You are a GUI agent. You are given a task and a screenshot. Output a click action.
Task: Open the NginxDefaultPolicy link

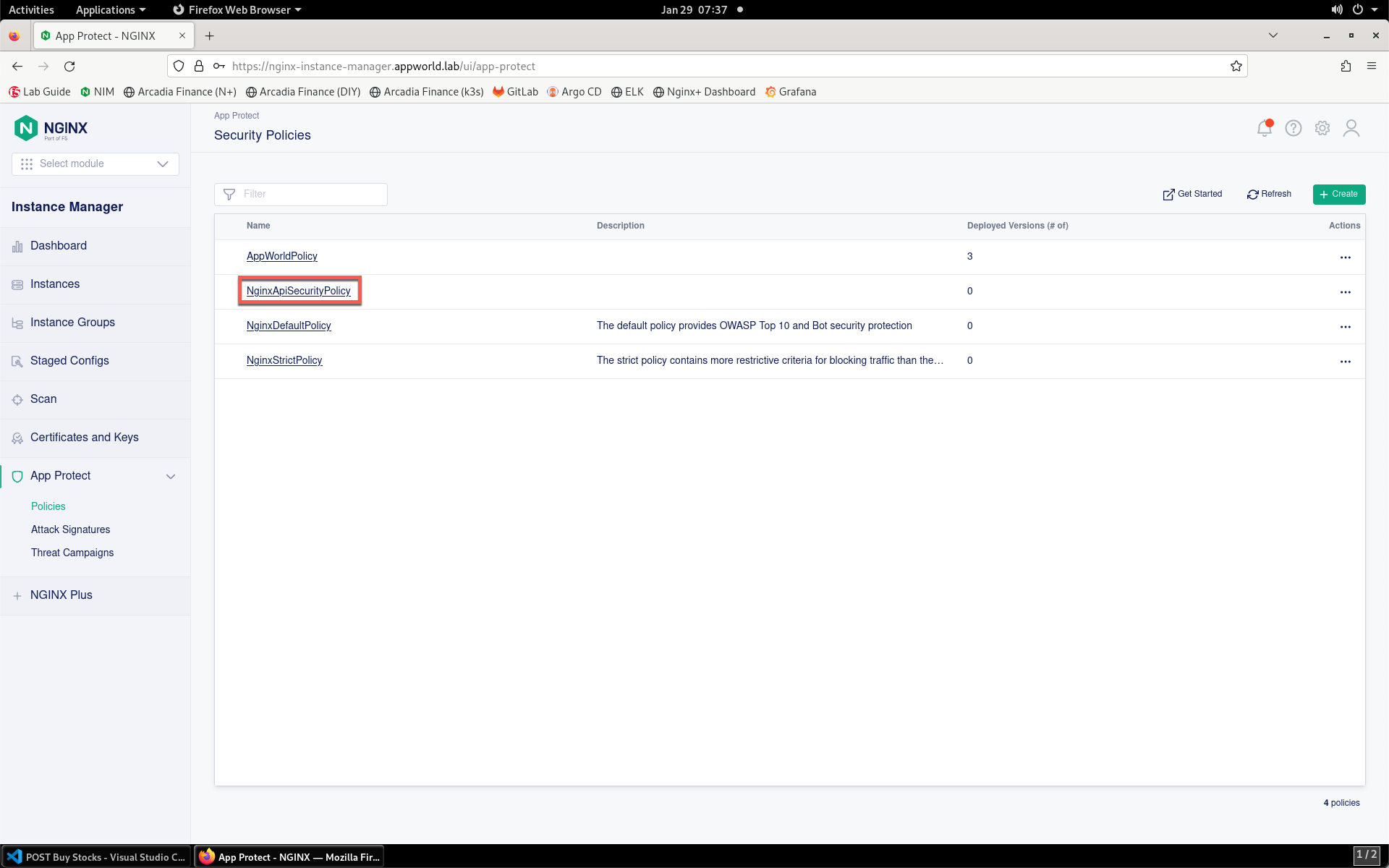pyautogui.click(x=289, y=325)
